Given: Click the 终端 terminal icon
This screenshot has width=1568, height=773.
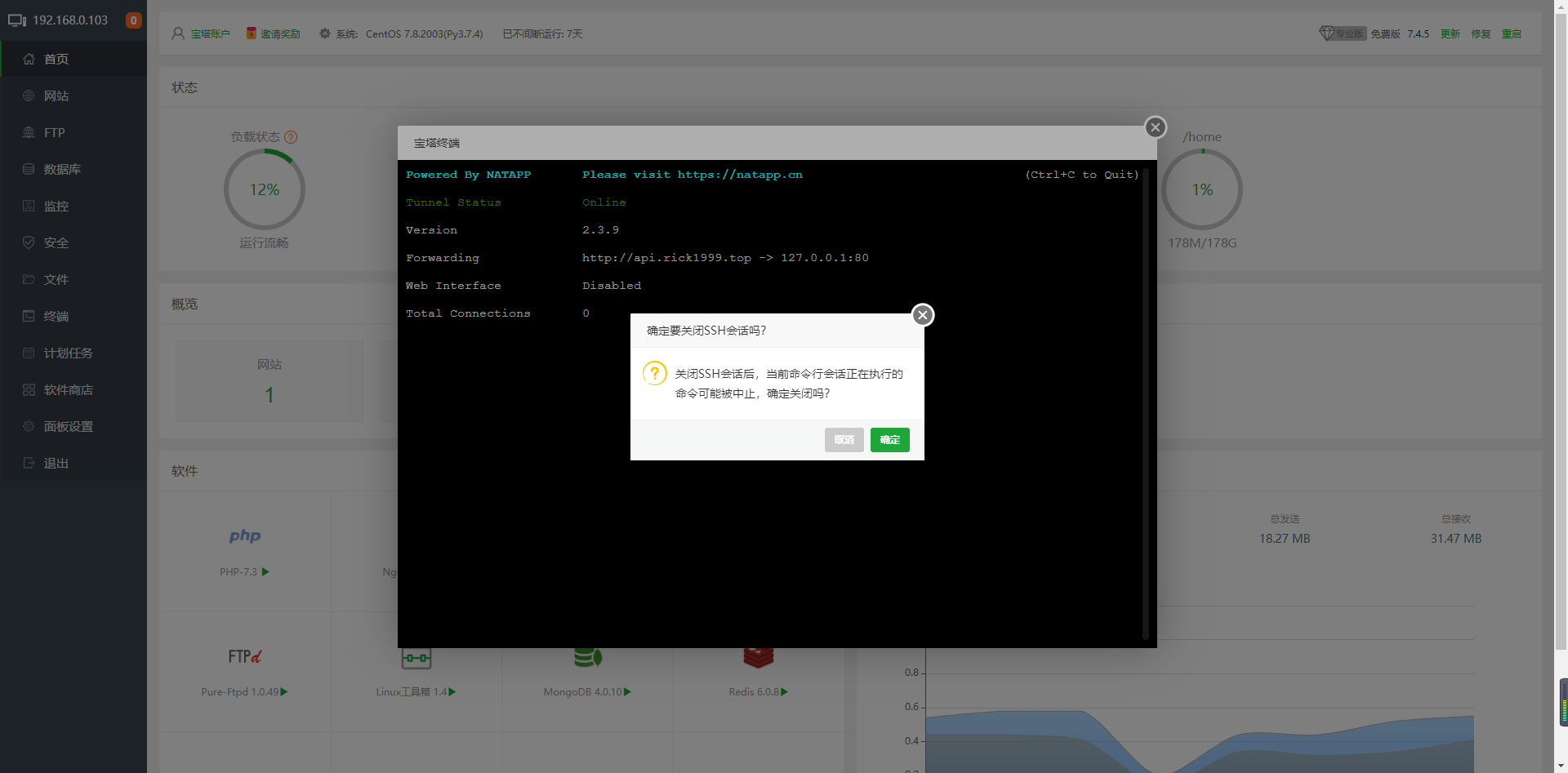Looking at the screenshot, I should pyautogui.click(x=29, y=316).
